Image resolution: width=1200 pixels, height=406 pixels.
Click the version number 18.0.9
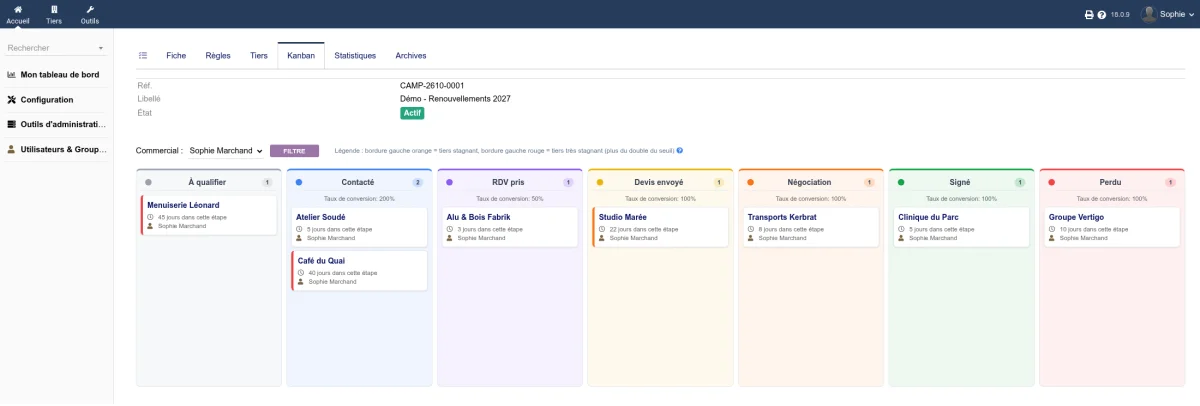1120,15
